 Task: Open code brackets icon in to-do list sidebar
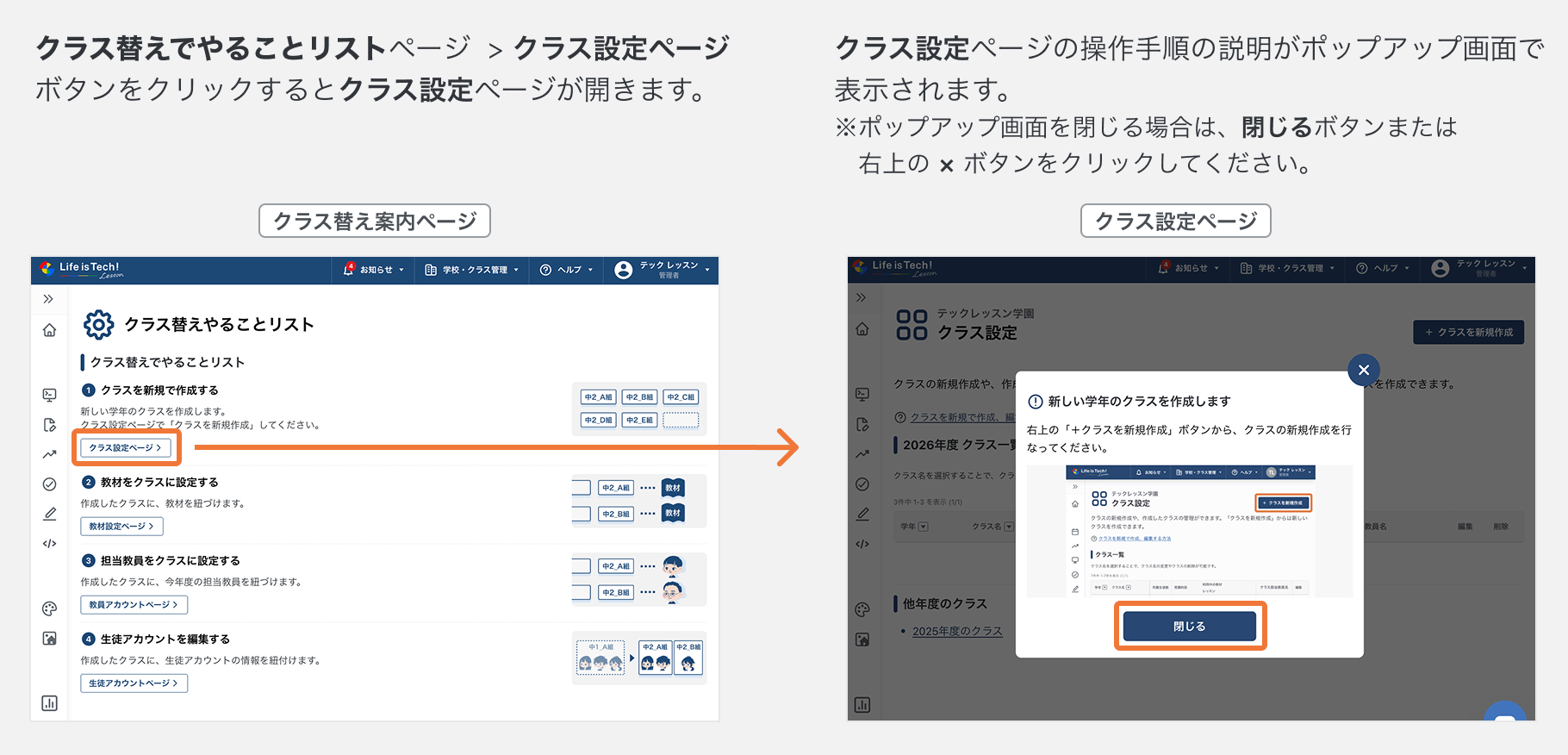point(49,544)
